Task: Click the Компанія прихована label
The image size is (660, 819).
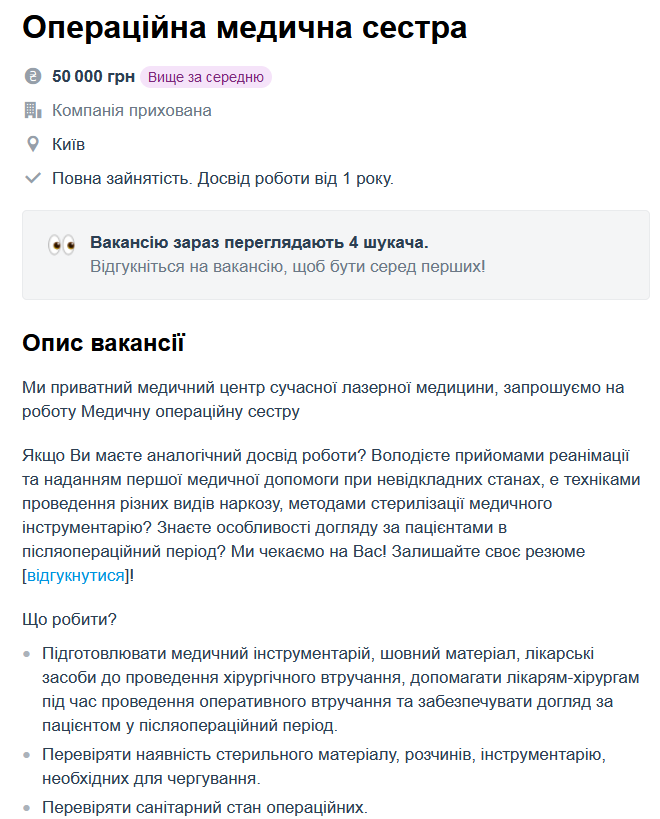Action: click(132, 111)
